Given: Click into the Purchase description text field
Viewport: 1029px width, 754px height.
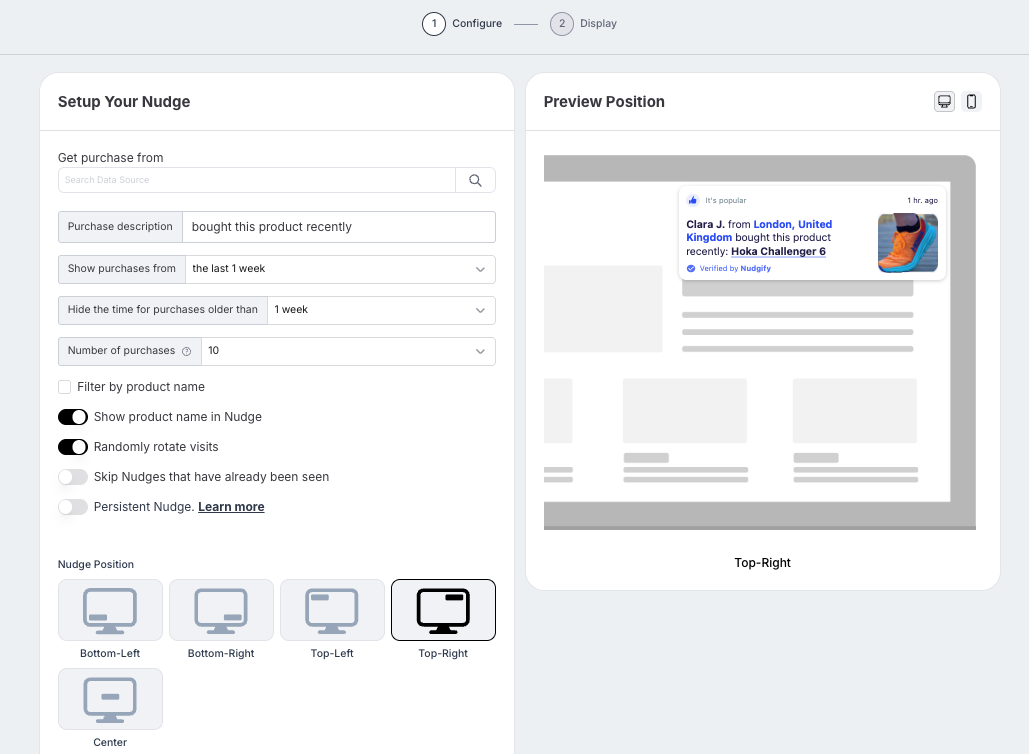Looking at the screenshot, I should pyautogui.click(x=339, y=227).
